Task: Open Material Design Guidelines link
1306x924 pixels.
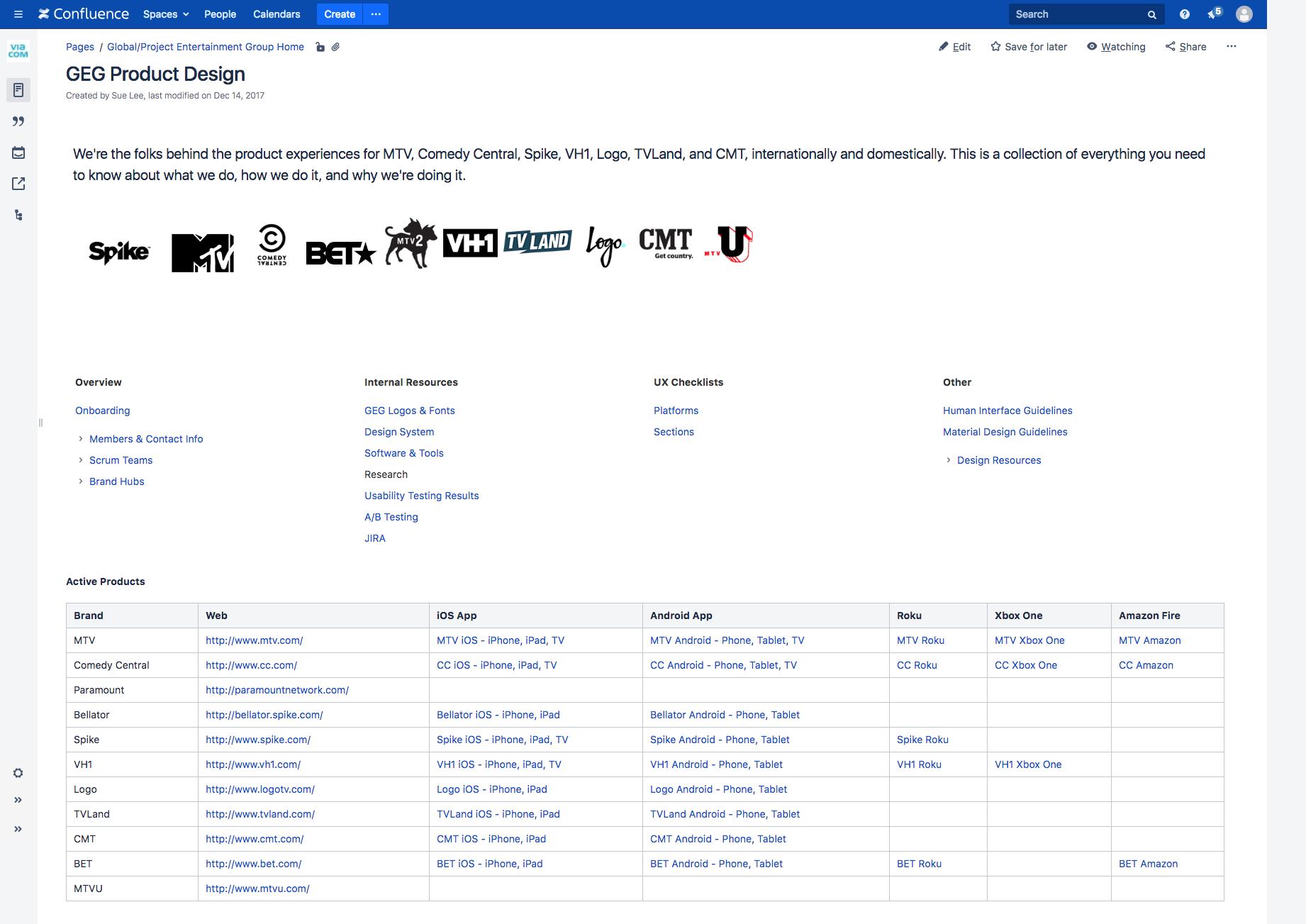Action: [x=1005, y=432]
